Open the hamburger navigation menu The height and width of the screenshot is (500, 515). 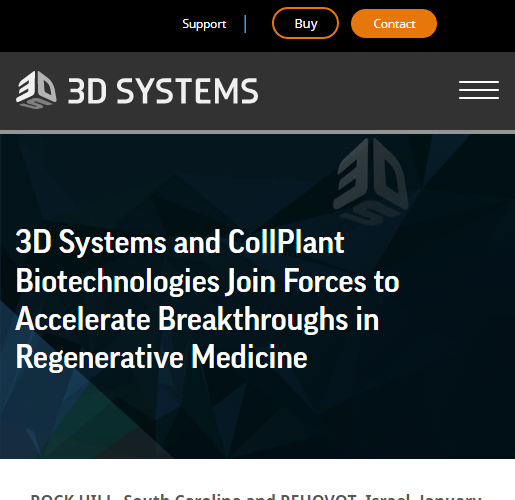pos(479,90)
